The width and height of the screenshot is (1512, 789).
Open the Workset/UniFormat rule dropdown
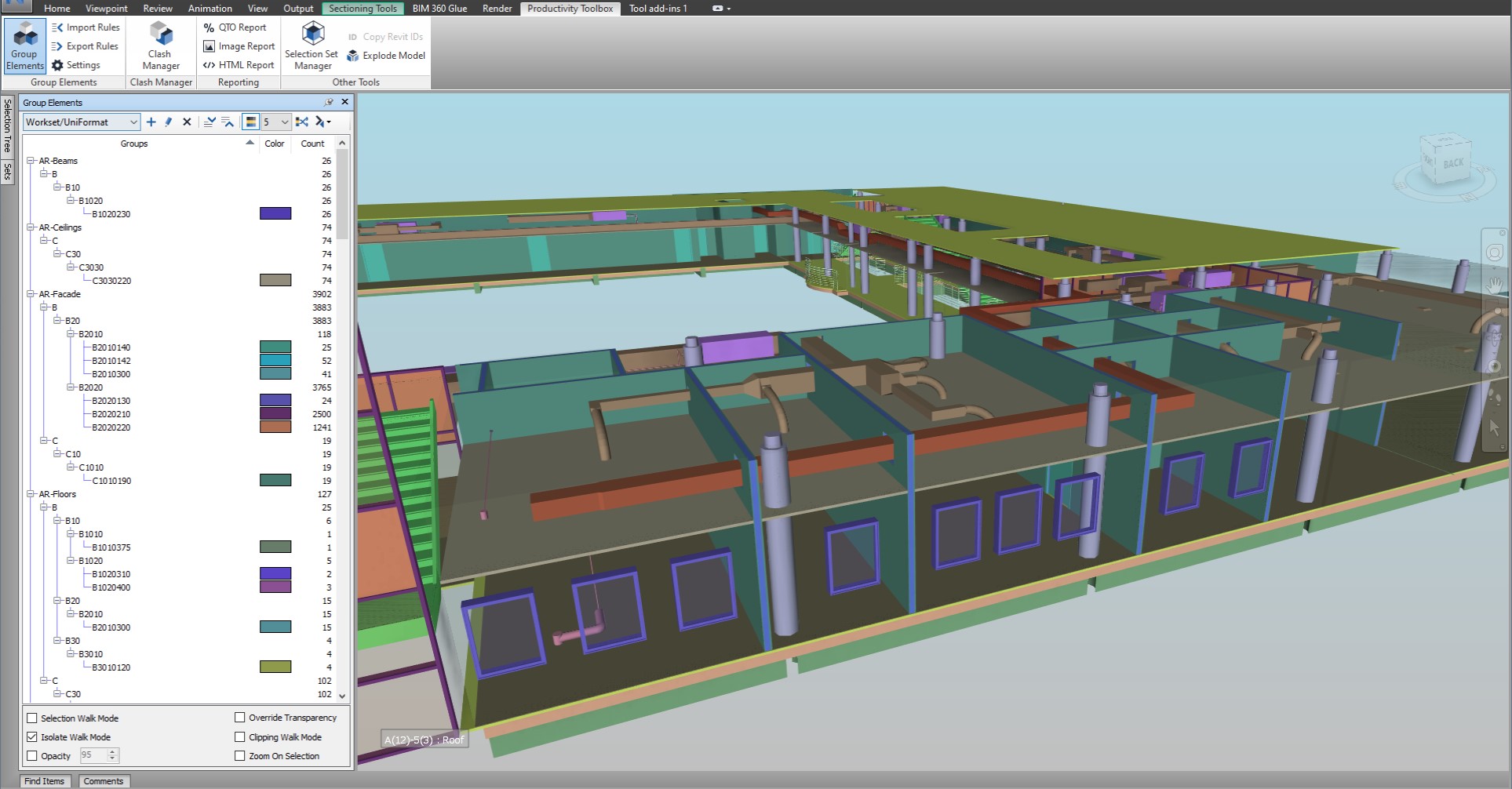click(81, 122)
